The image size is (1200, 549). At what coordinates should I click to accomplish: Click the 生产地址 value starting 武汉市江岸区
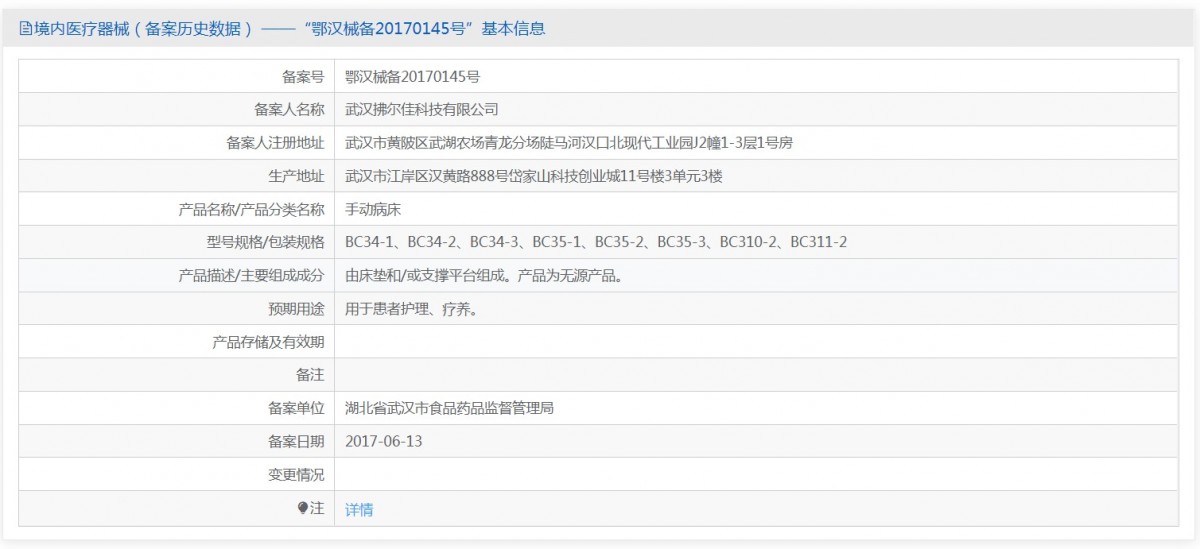[x=533, y=176]
